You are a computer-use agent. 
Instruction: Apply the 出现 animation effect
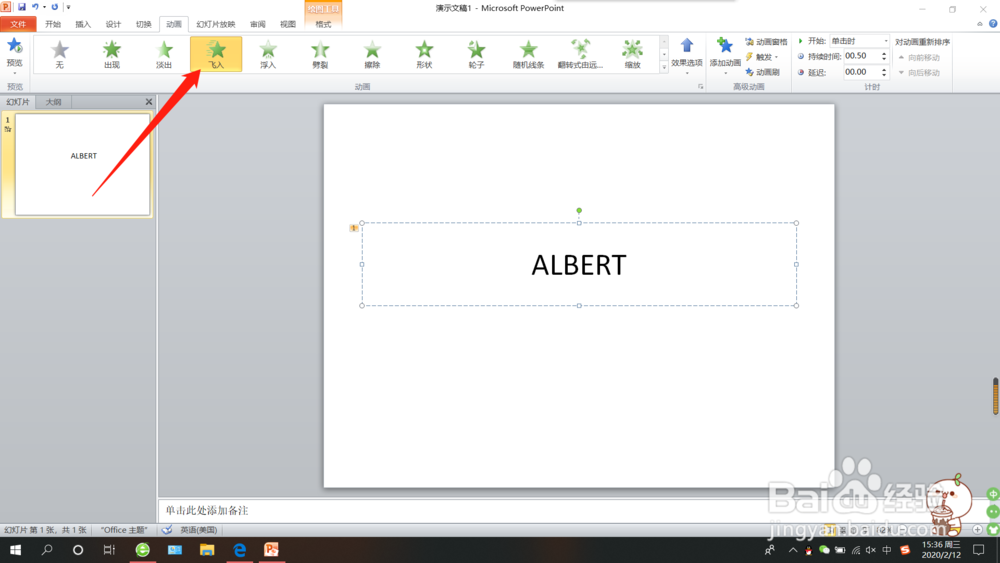[112, 54]
